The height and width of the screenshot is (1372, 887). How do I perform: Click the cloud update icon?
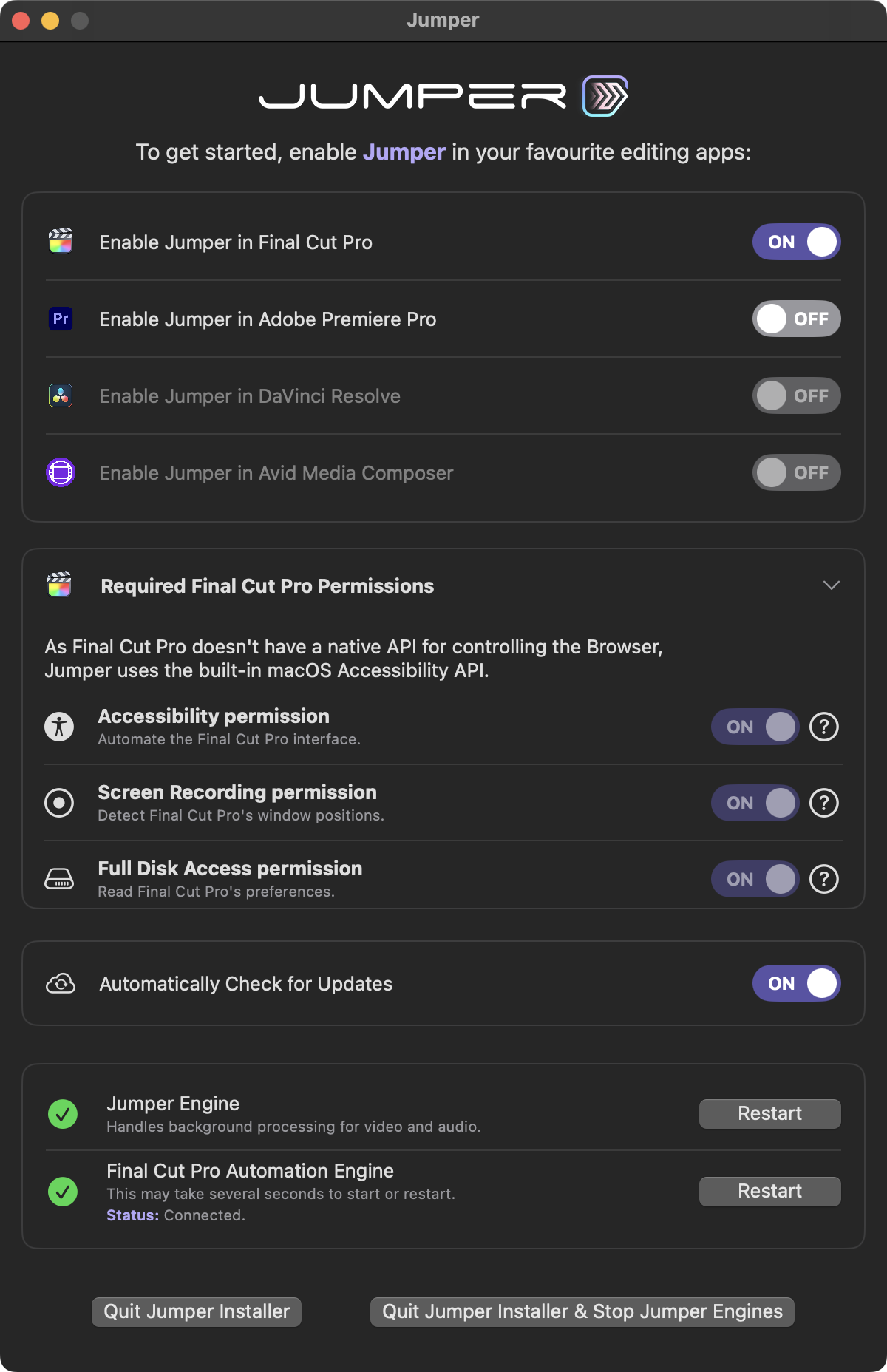61,984
